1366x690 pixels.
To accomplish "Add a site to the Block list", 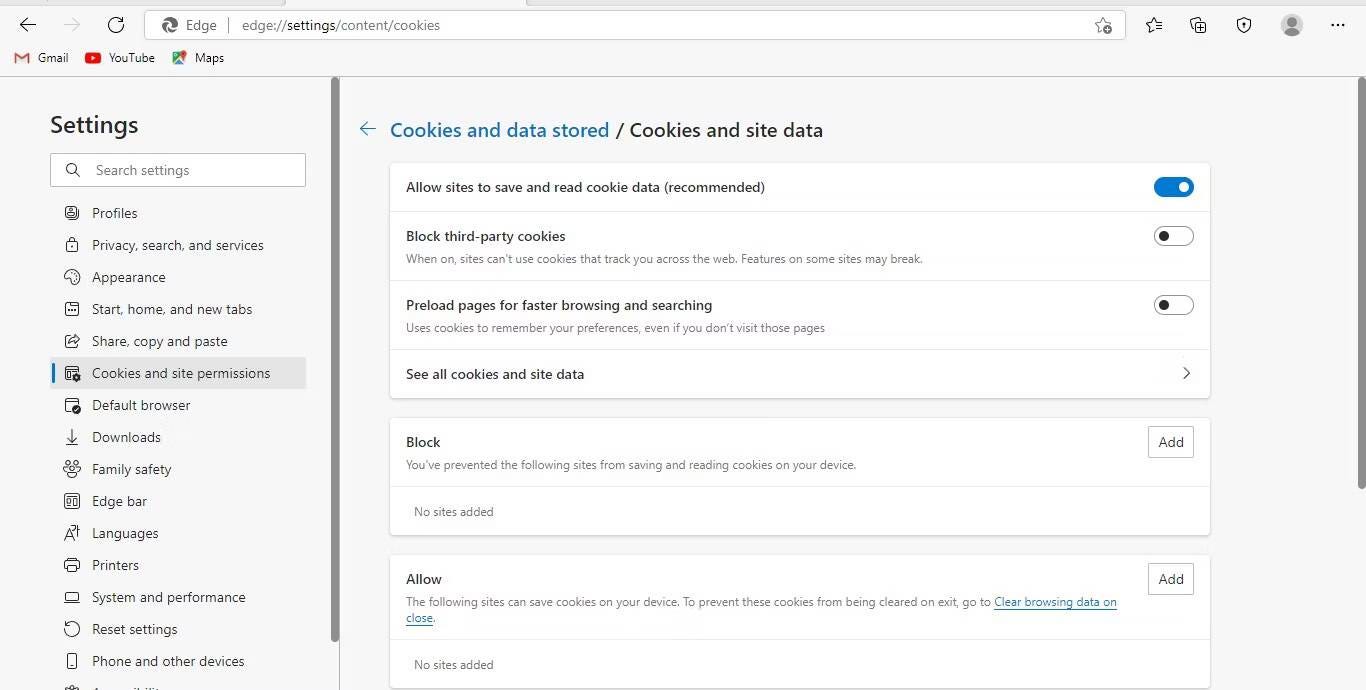I will 1170,441.
